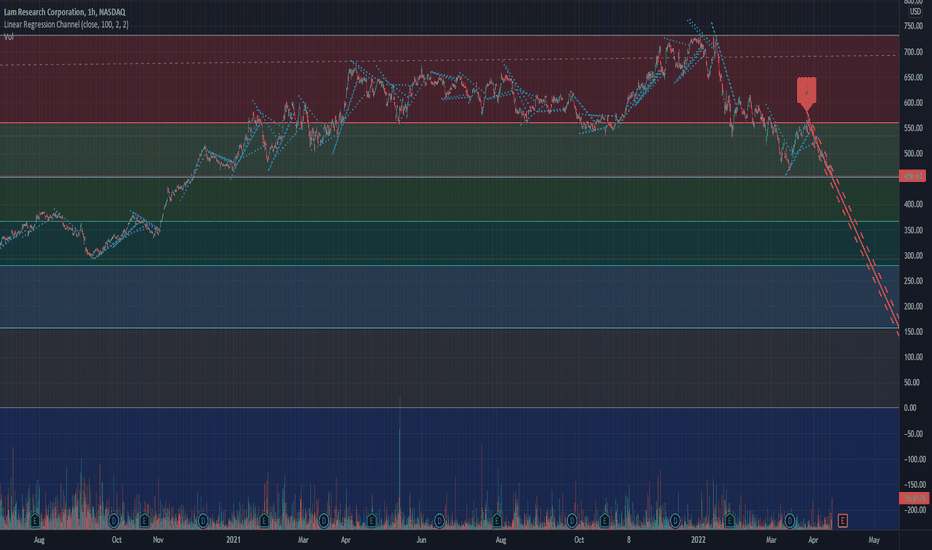Click dividend D marker just after the Jun label
Screen dimensions: 932x550
point(439,521)
